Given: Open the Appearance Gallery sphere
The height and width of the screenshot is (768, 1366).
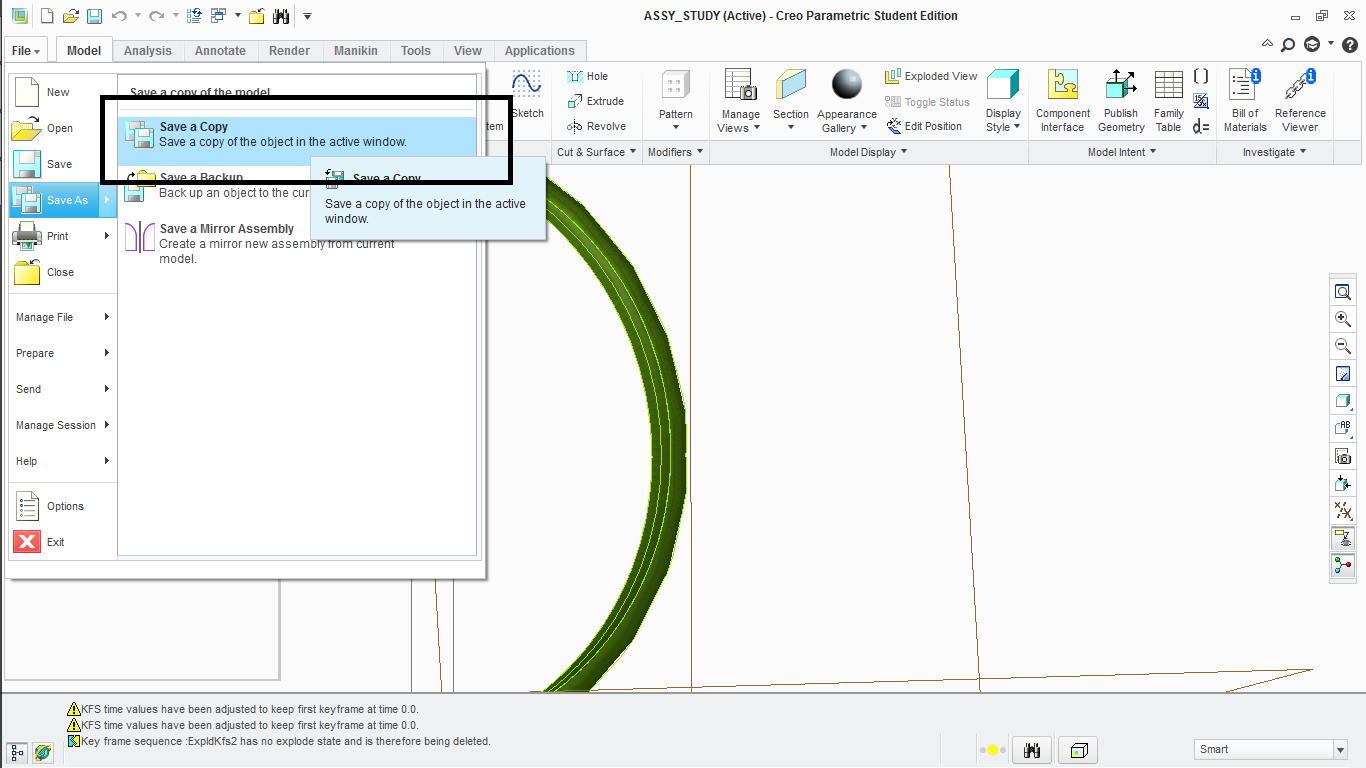Looking at the screenshot, I should 846,85.
